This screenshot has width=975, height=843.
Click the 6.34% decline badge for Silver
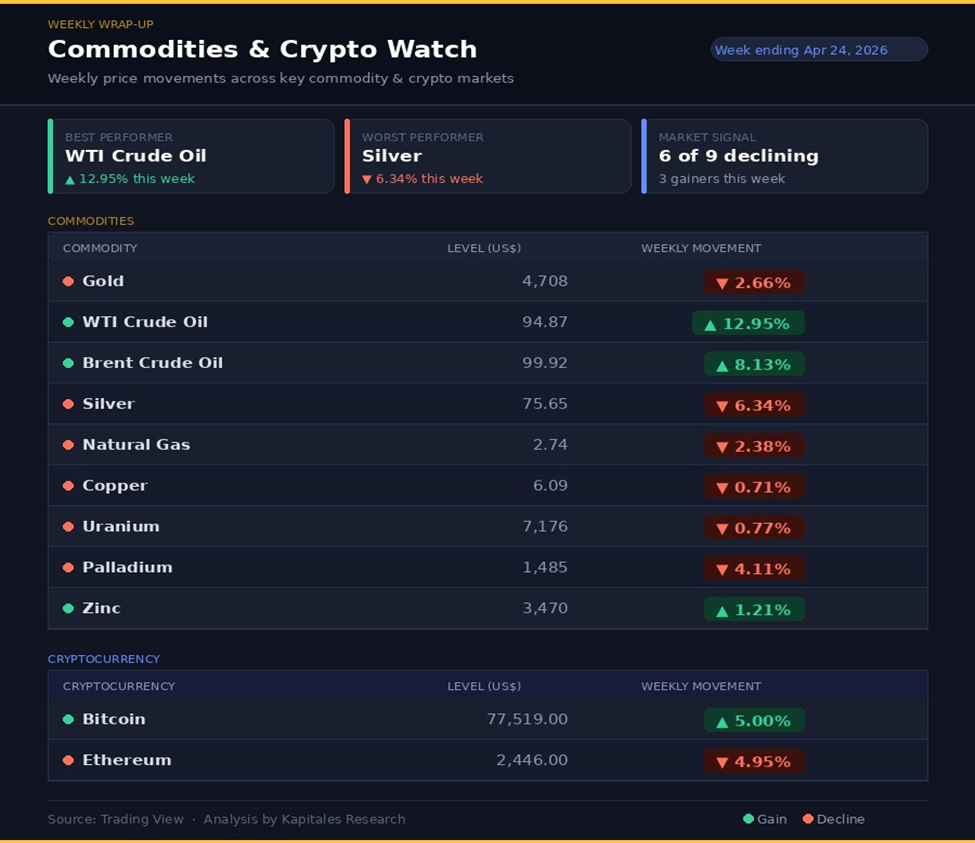point(754,405)
